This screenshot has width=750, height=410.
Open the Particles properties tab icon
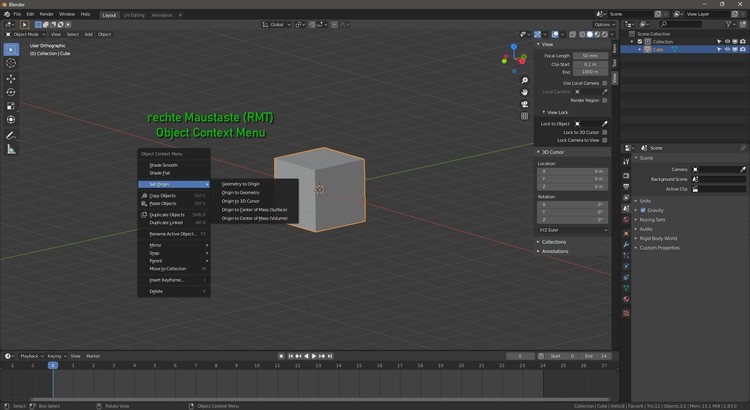[626, 255]
